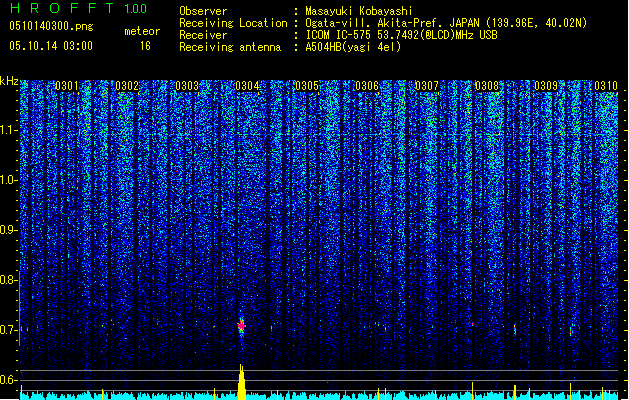Click the 0306 time marker
This screenshot has width=629, height=400.
367,86
